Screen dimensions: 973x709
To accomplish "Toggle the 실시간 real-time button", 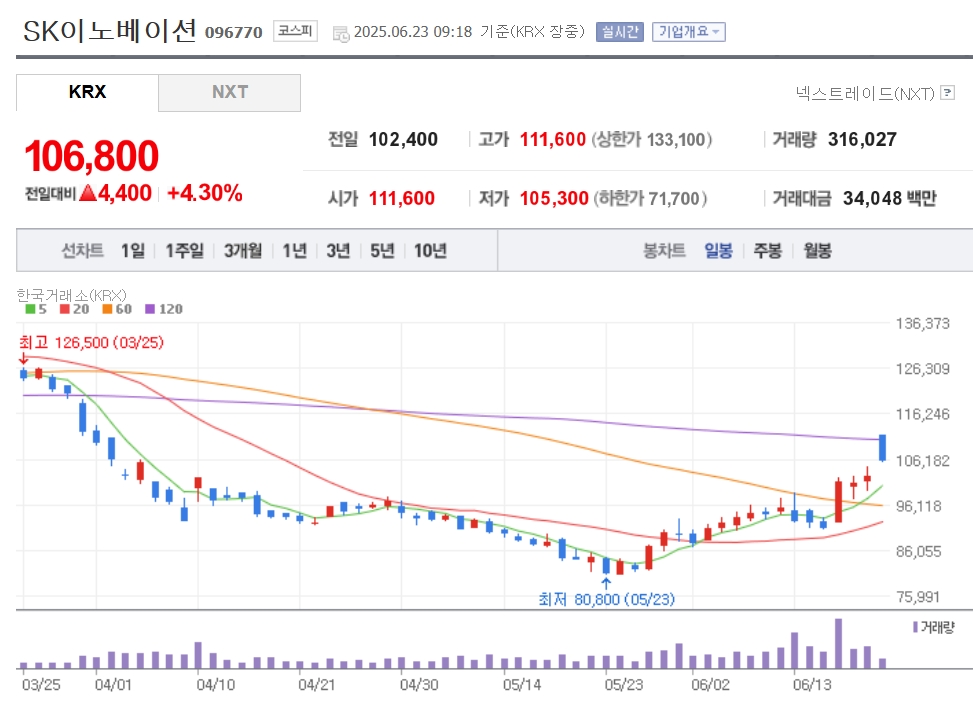I will pos(619,32).
